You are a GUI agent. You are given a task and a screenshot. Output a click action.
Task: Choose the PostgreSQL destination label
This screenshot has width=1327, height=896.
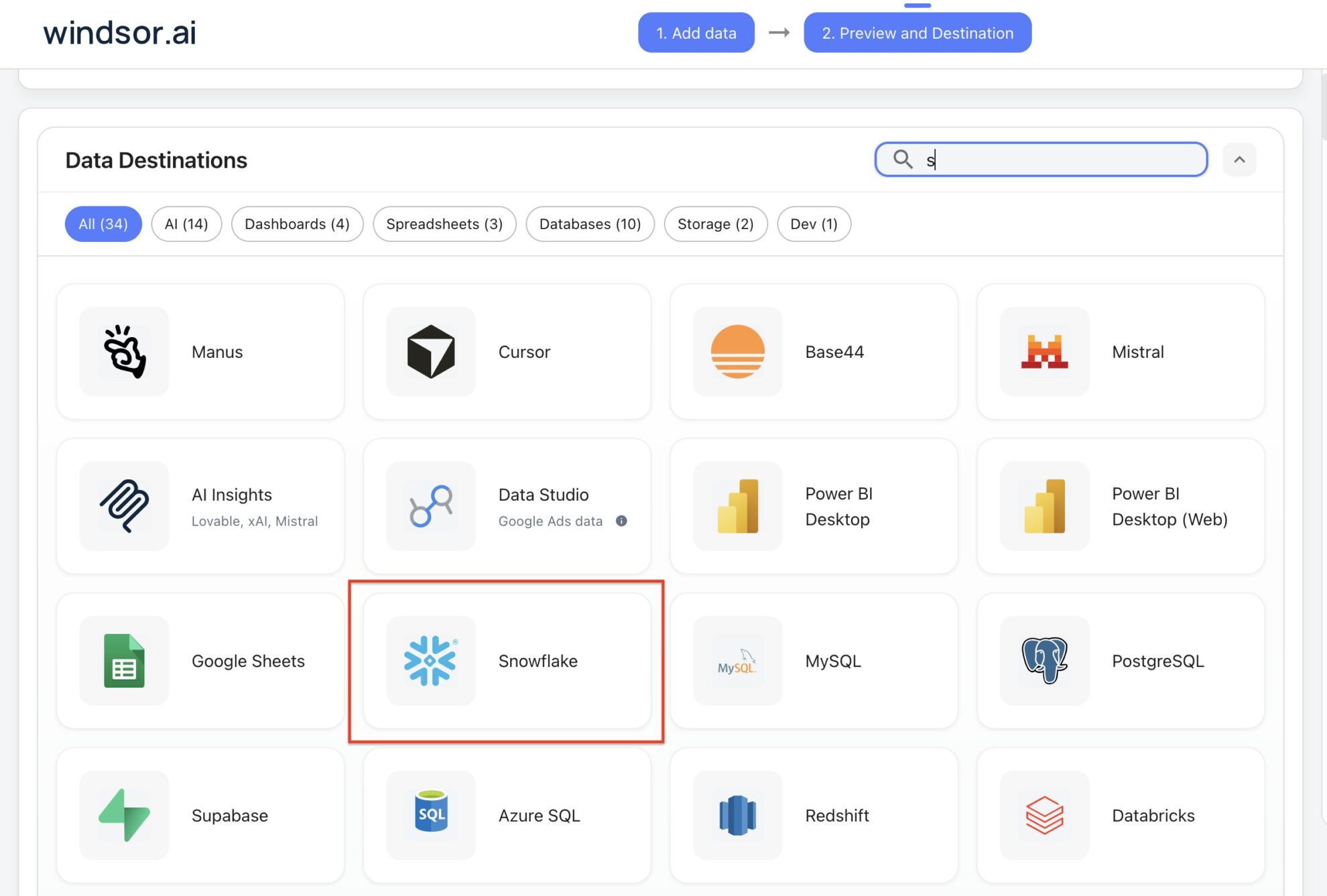(1158, 661)
